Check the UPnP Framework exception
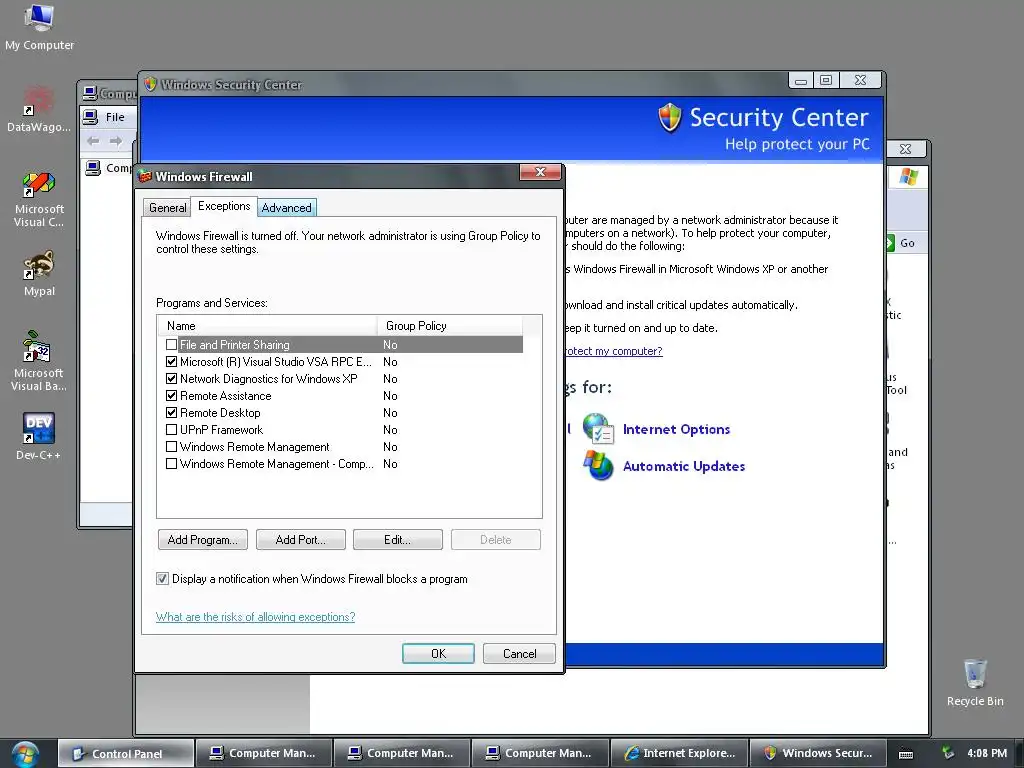Image resolution: width=1024 pixels, height=768 pixels. click(x=171, y=429)
